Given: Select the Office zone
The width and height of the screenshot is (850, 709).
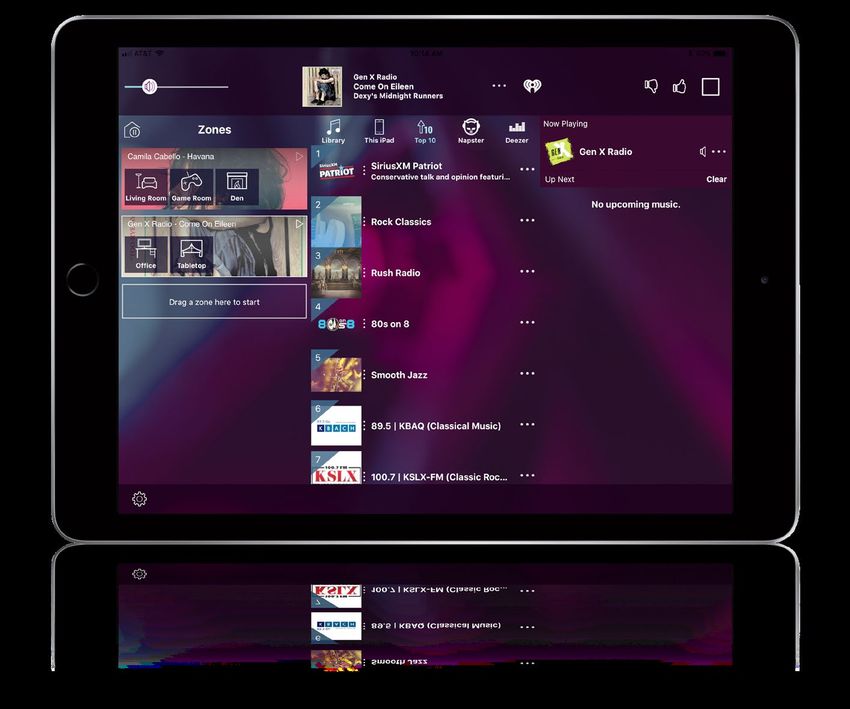Looking at the screenshot, I should pyautogui.click(x=146, y=254).
